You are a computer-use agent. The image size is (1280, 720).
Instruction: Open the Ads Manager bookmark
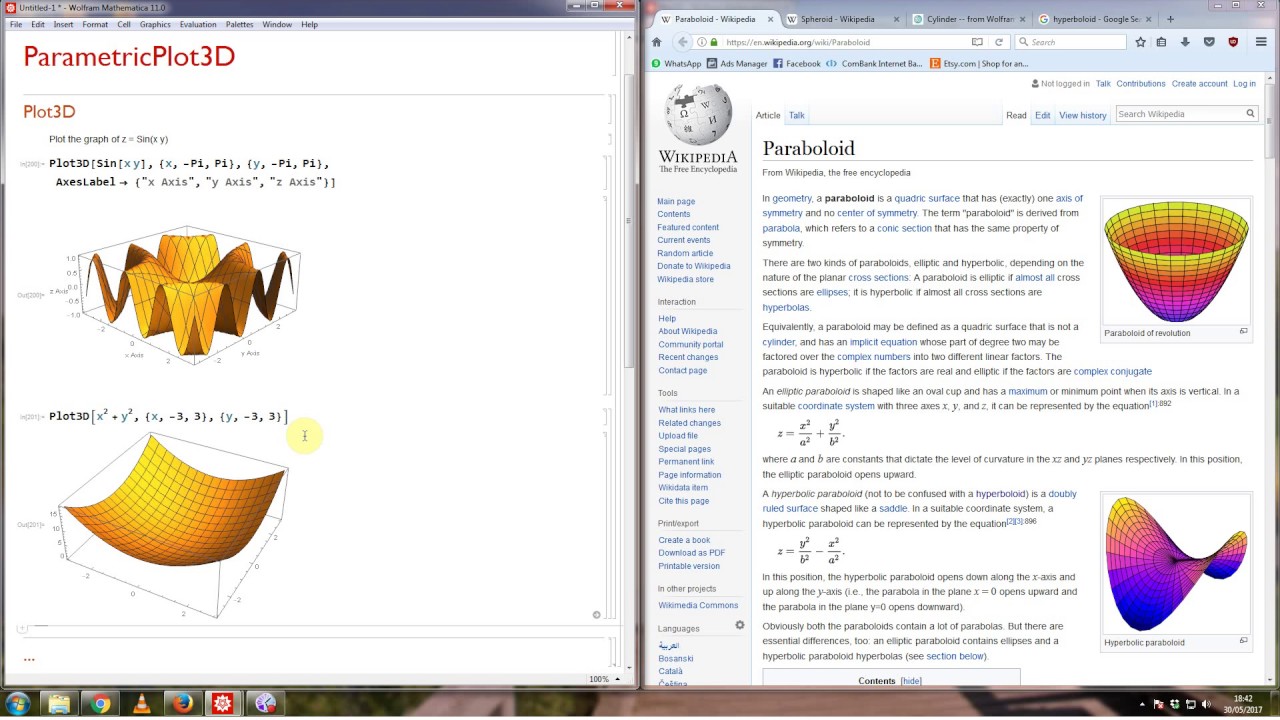737,63
